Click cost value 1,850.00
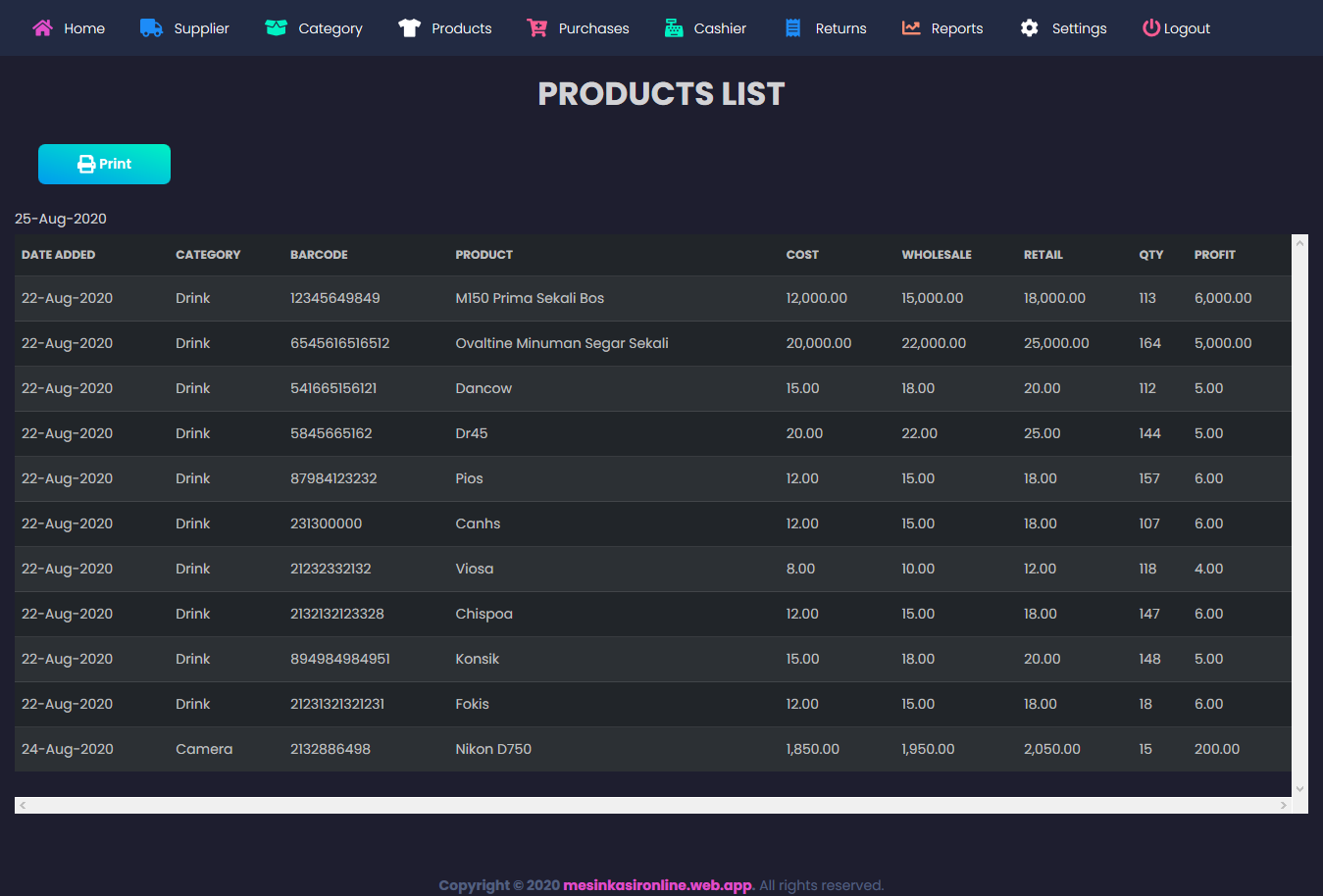The width and height of the screenshot is (1323, 896). pos(813,749)
